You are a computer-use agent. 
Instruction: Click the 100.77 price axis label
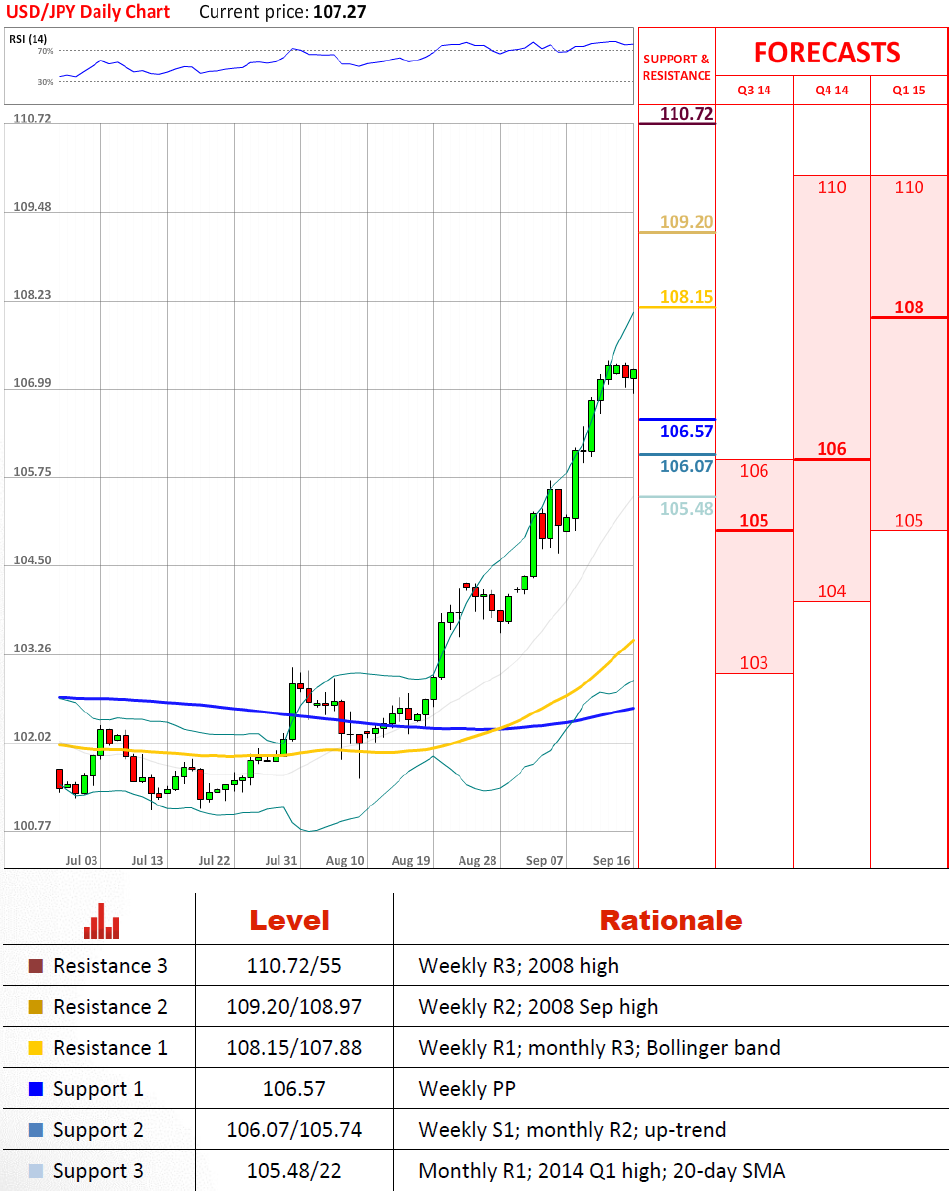tap(32, 826)
